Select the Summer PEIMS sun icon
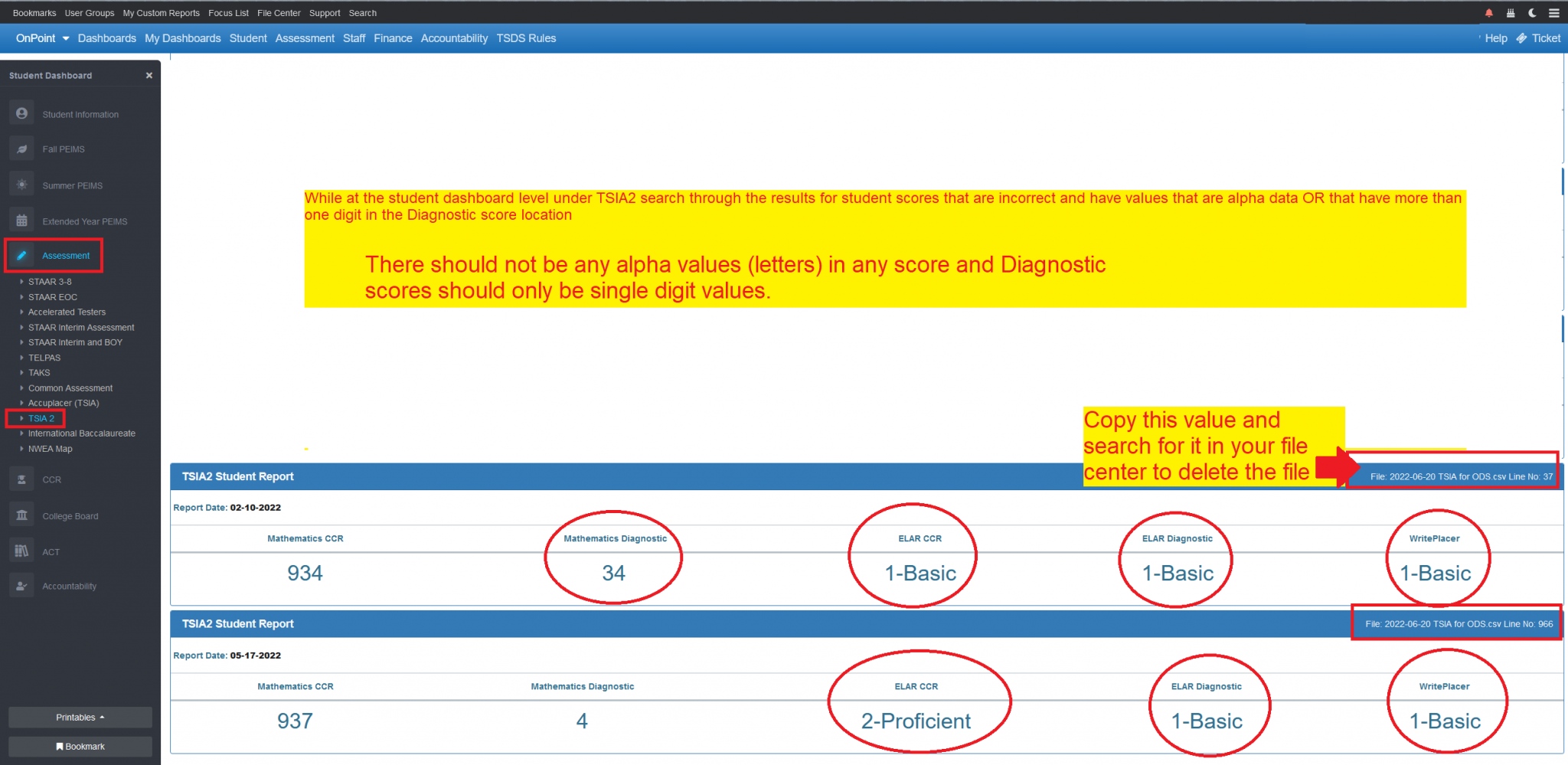 (21, 184)
